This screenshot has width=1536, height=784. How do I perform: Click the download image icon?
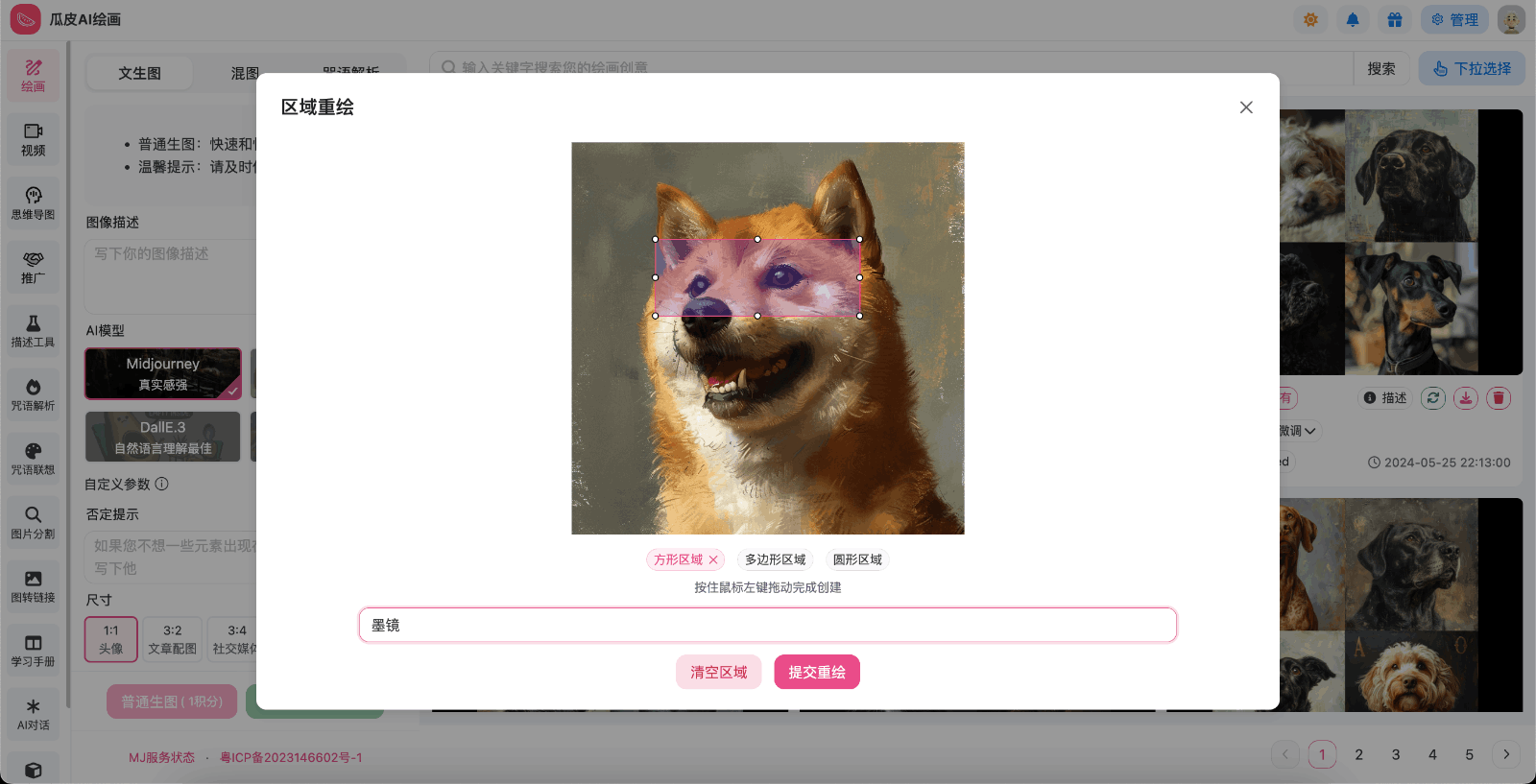(1466, 398)
